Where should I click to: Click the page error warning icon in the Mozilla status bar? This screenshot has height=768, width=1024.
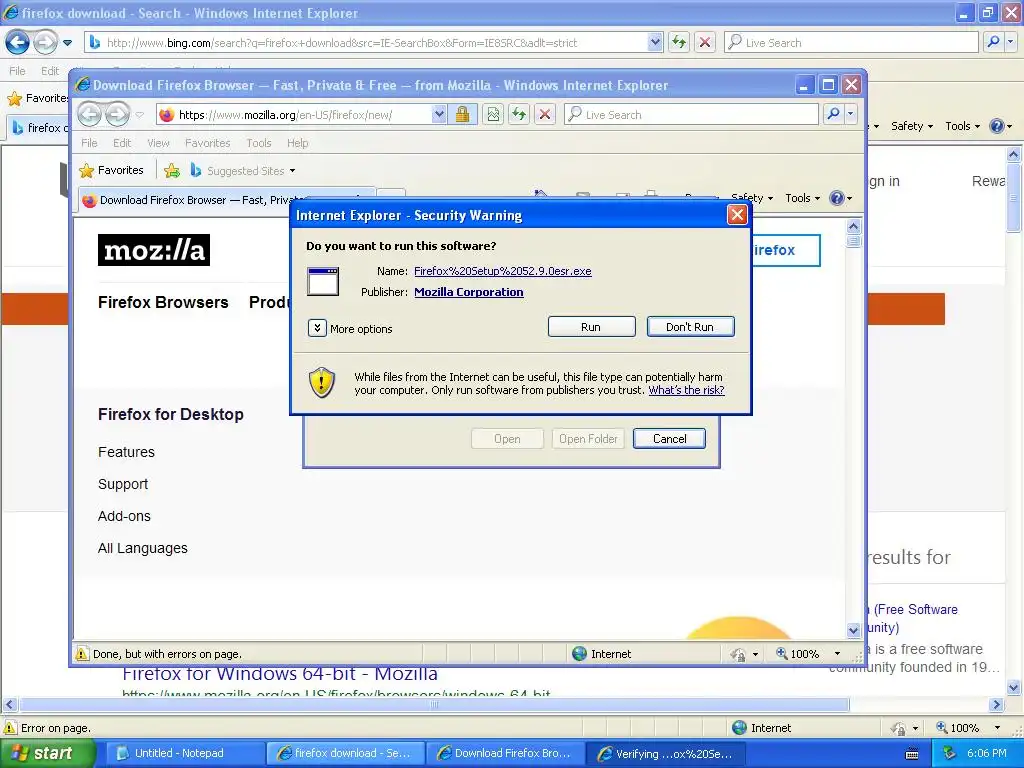pos(82,654)
